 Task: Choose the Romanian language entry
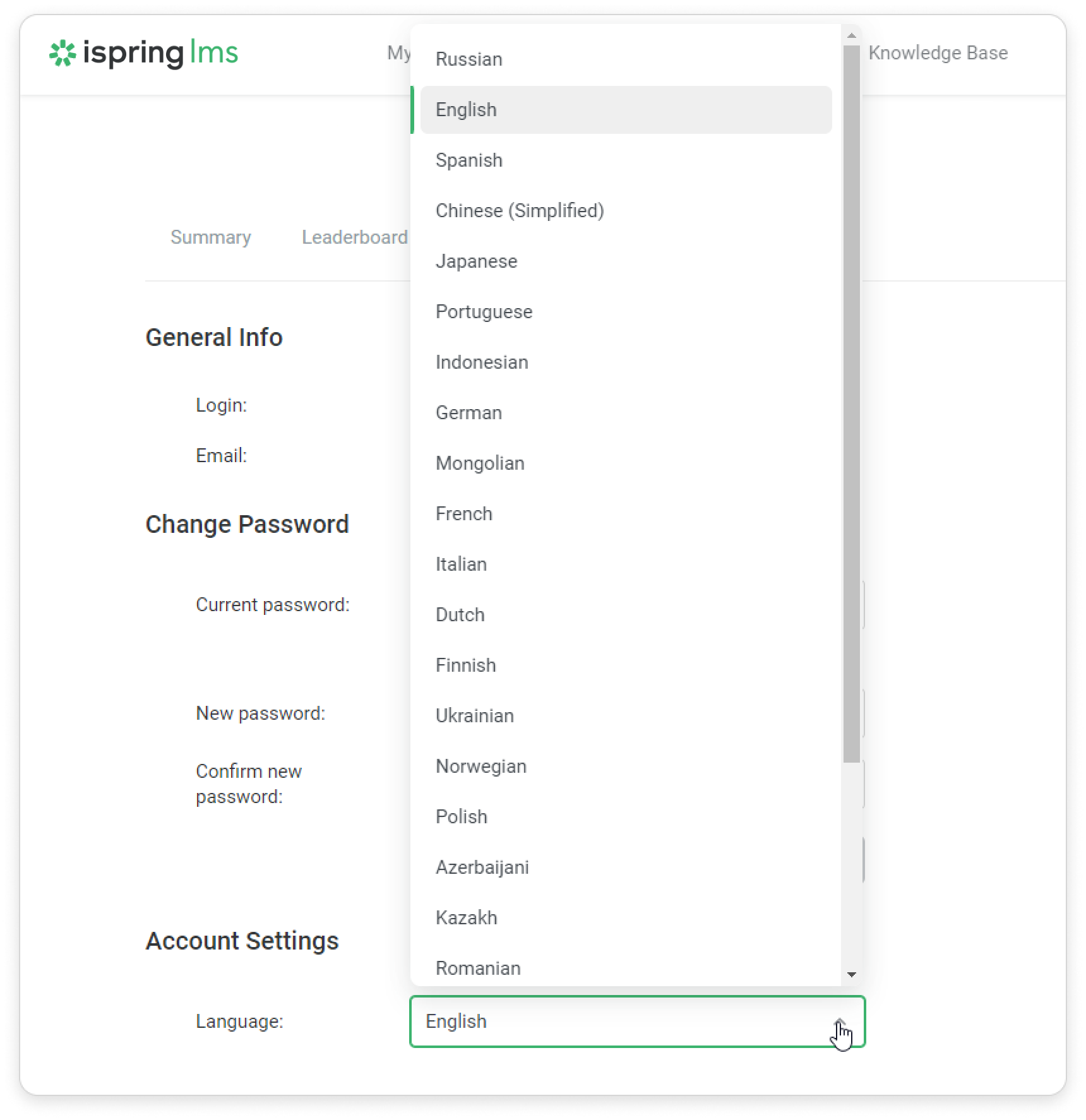(x=478, y=968)
